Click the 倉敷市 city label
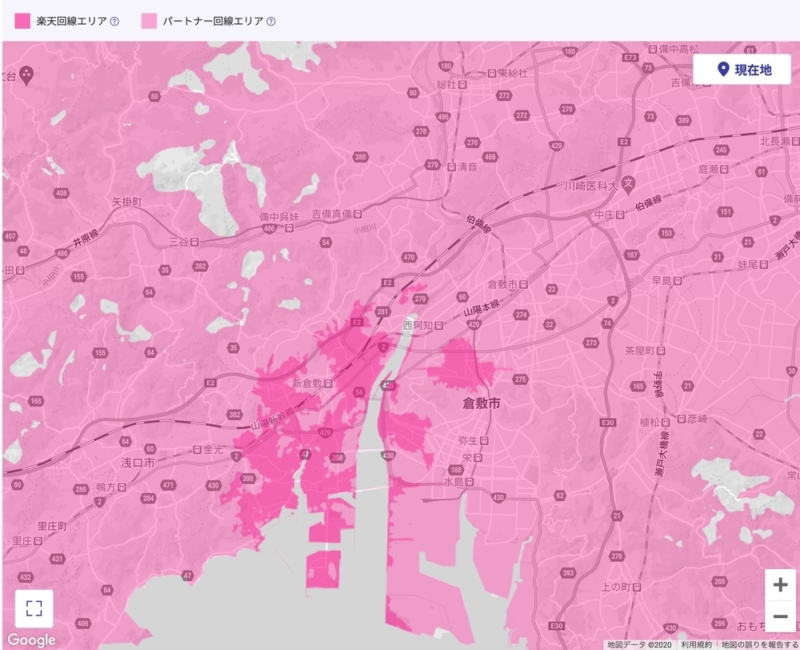 click(482, 404)
